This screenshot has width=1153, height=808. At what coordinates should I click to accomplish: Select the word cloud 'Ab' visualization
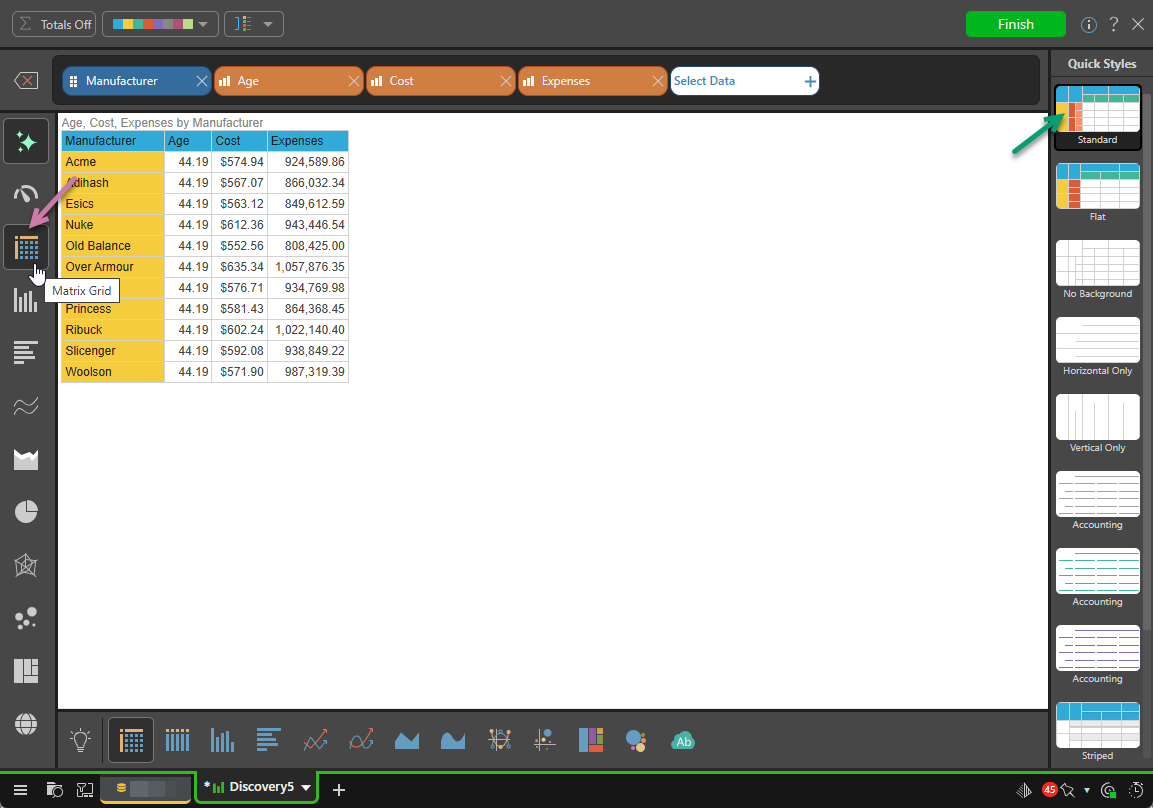(684, 741)
